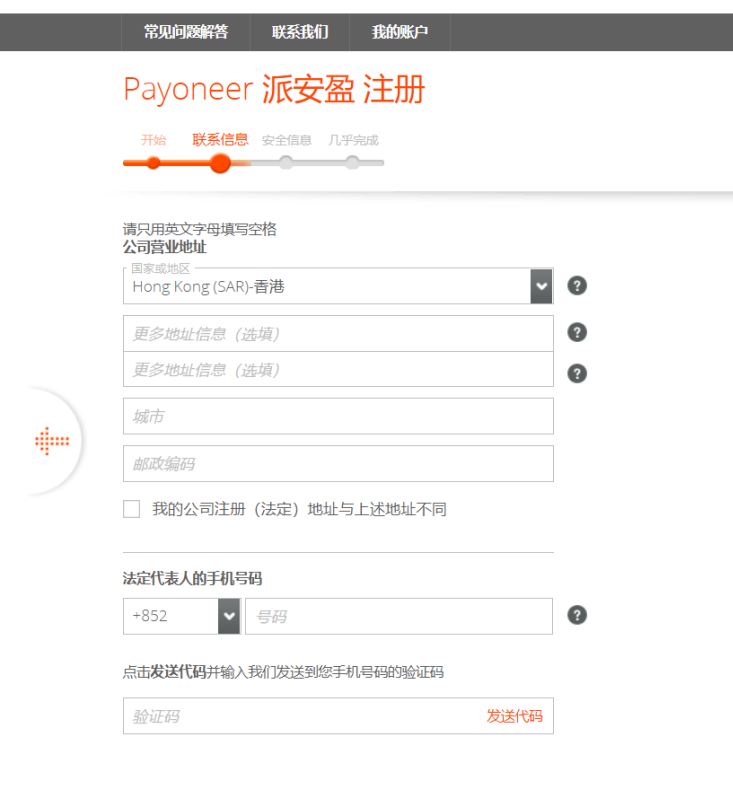Click into the 城市 input field
Image resolution: width=733 pixels, height=806 pixels.
[x=338, y=416]
